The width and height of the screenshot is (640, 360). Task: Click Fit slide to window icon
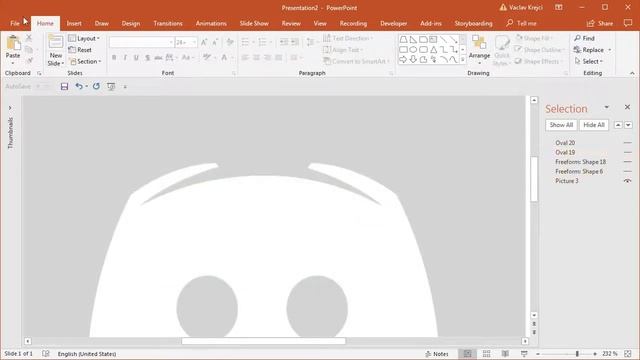(628, 354)
